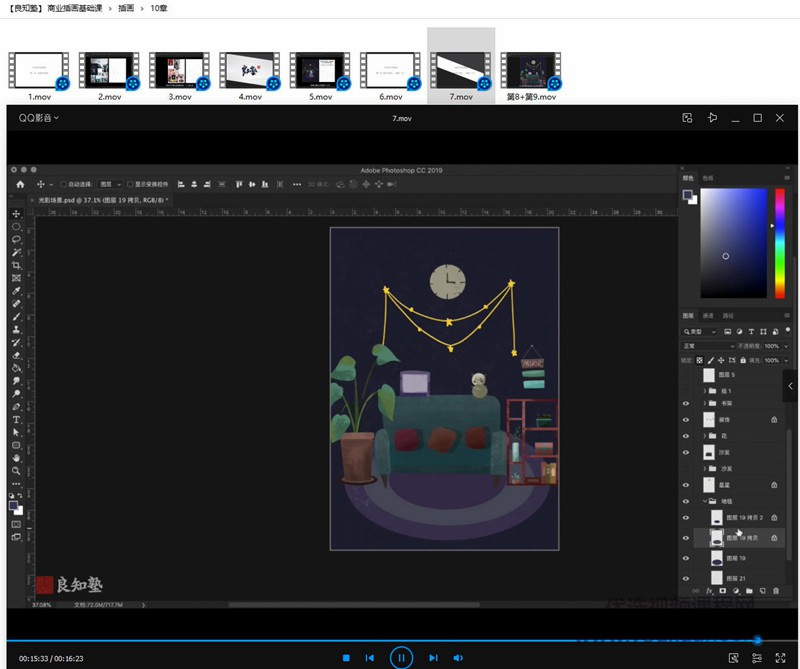Open the 3.mov video thumbnail
800x669 pixels.
[180, 71]
